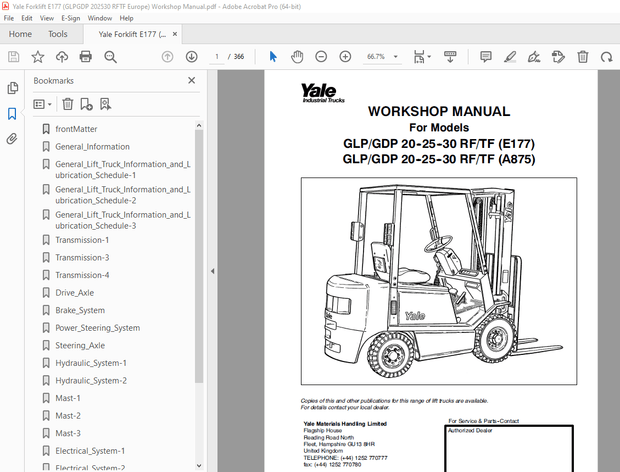Open the Page Thumbnails panel icon
The image size is (620, 472).
12,88
